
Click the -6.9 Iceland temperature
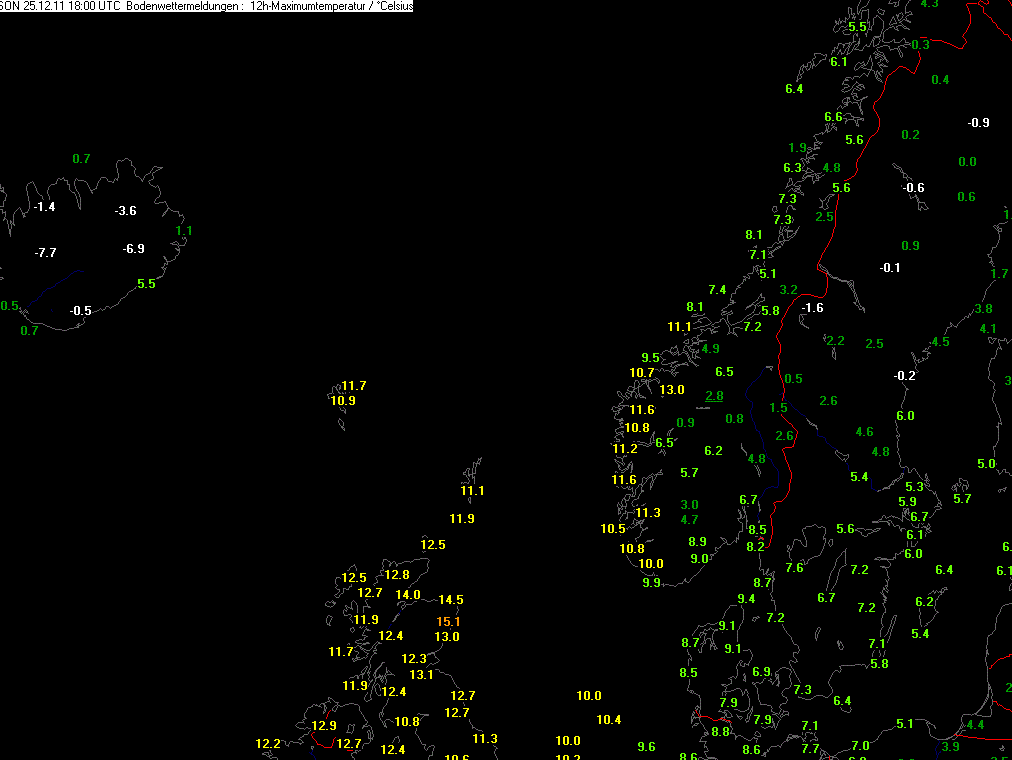133,249
